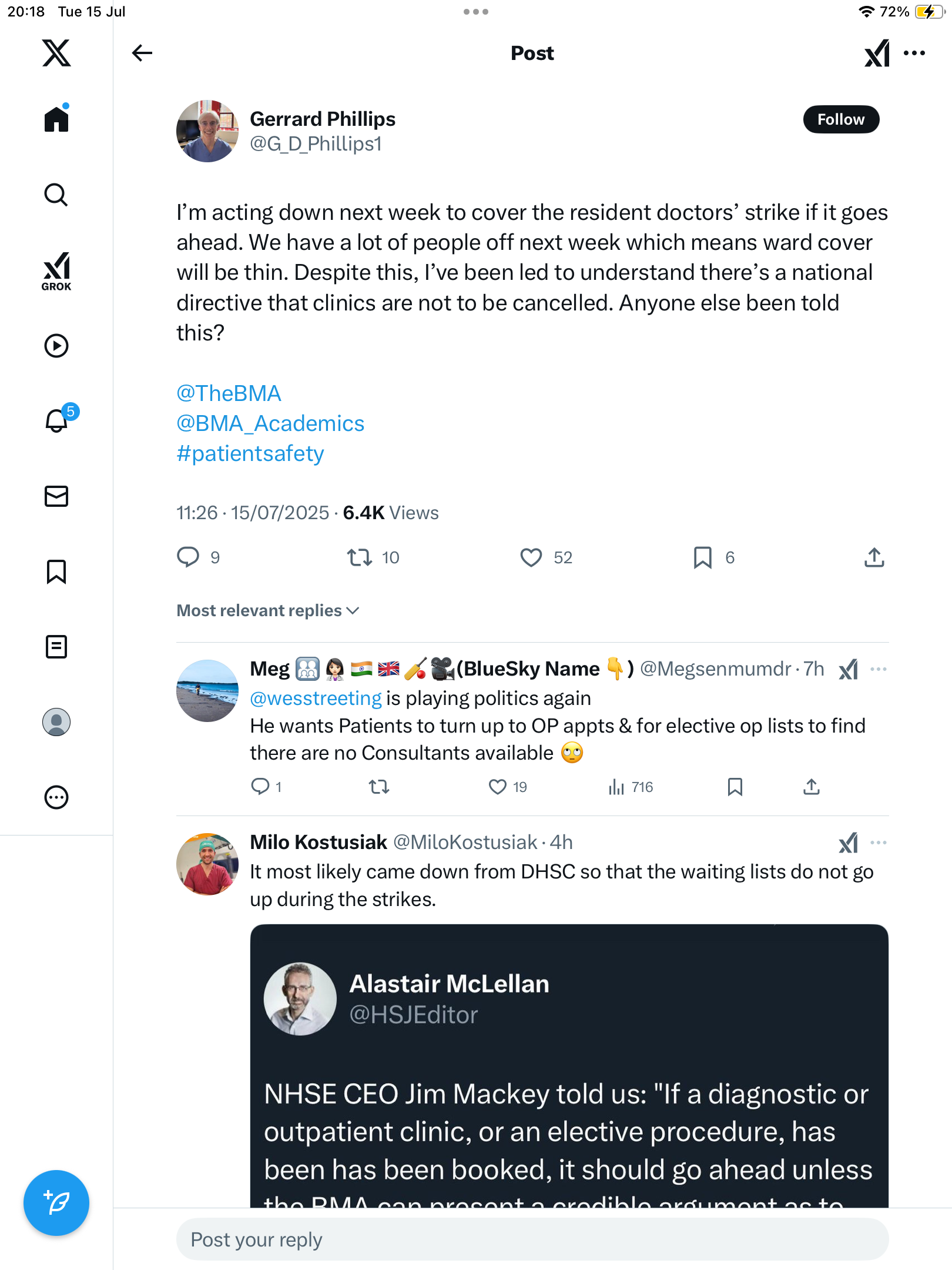952x1270 pixels.
Task: Tap the Post your reply field
Action: tap(532, 1239)
